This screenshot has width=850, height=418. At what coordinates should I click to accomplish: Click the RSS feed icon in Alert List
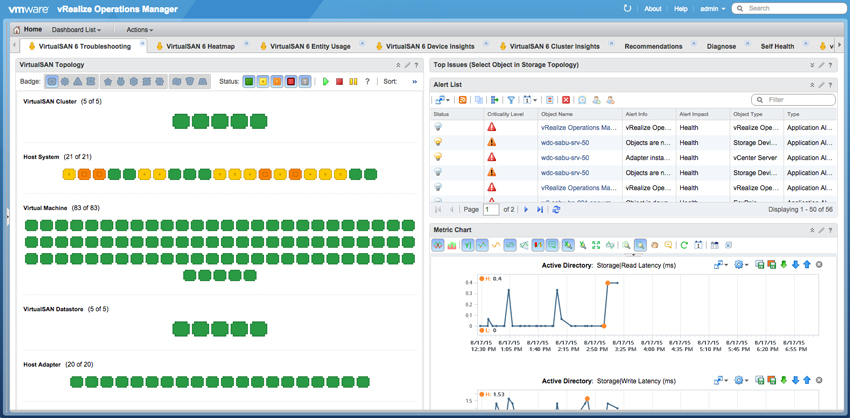click(x=463, y=100)
